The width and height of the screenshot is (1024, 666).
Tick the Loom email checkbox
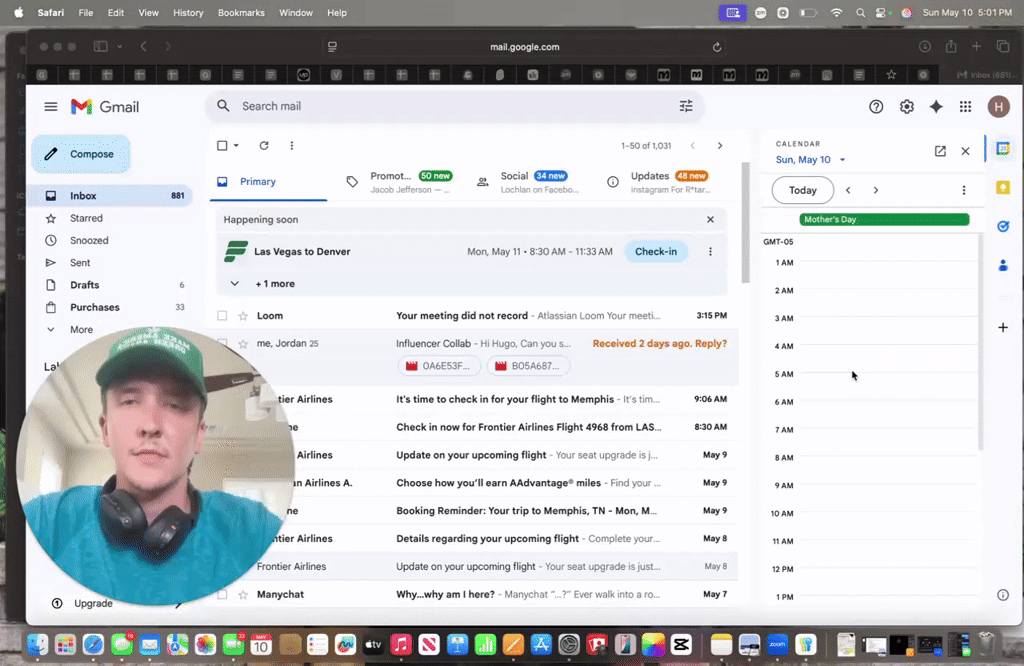(x=222, y=316)
